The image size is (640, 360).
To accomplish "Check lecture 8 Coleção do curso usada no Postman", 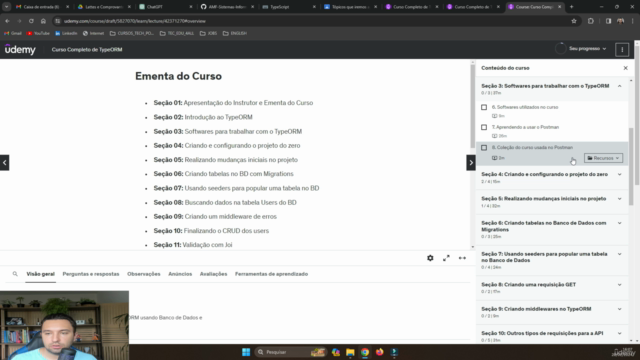I will point(484,148).
